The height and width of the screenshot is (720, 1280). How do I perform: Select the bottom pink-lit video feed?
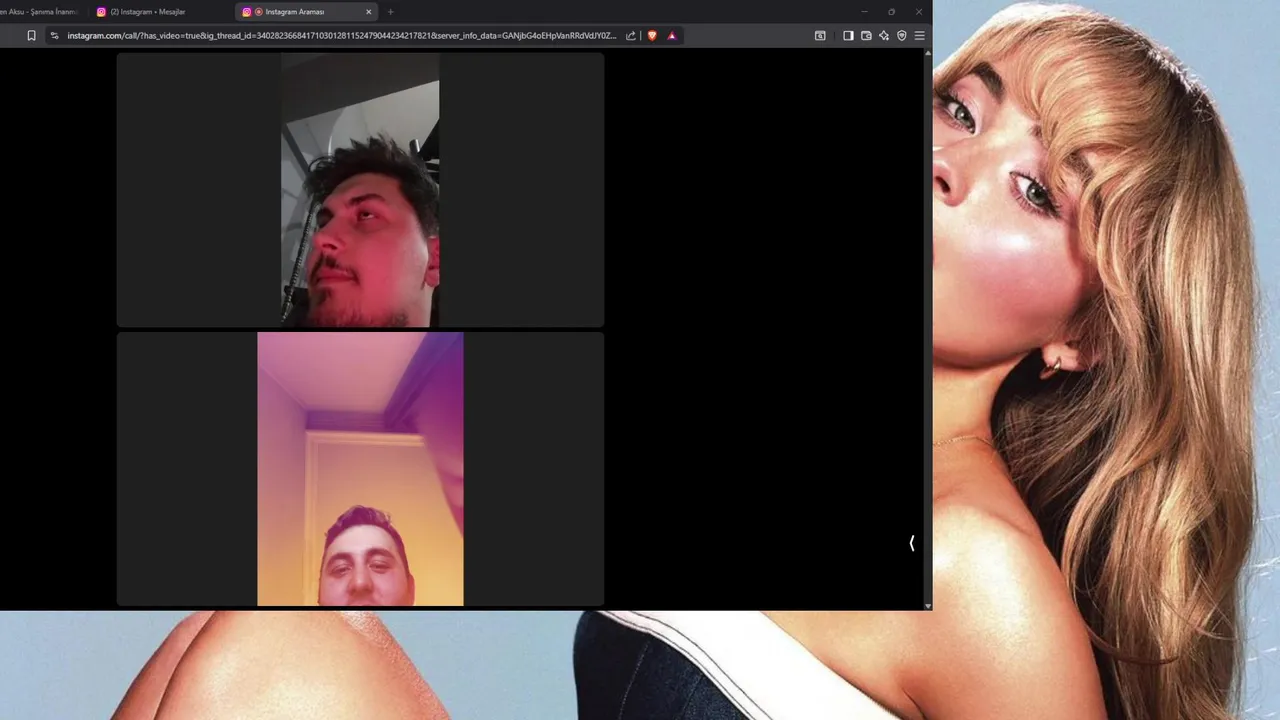pos(360,469)
